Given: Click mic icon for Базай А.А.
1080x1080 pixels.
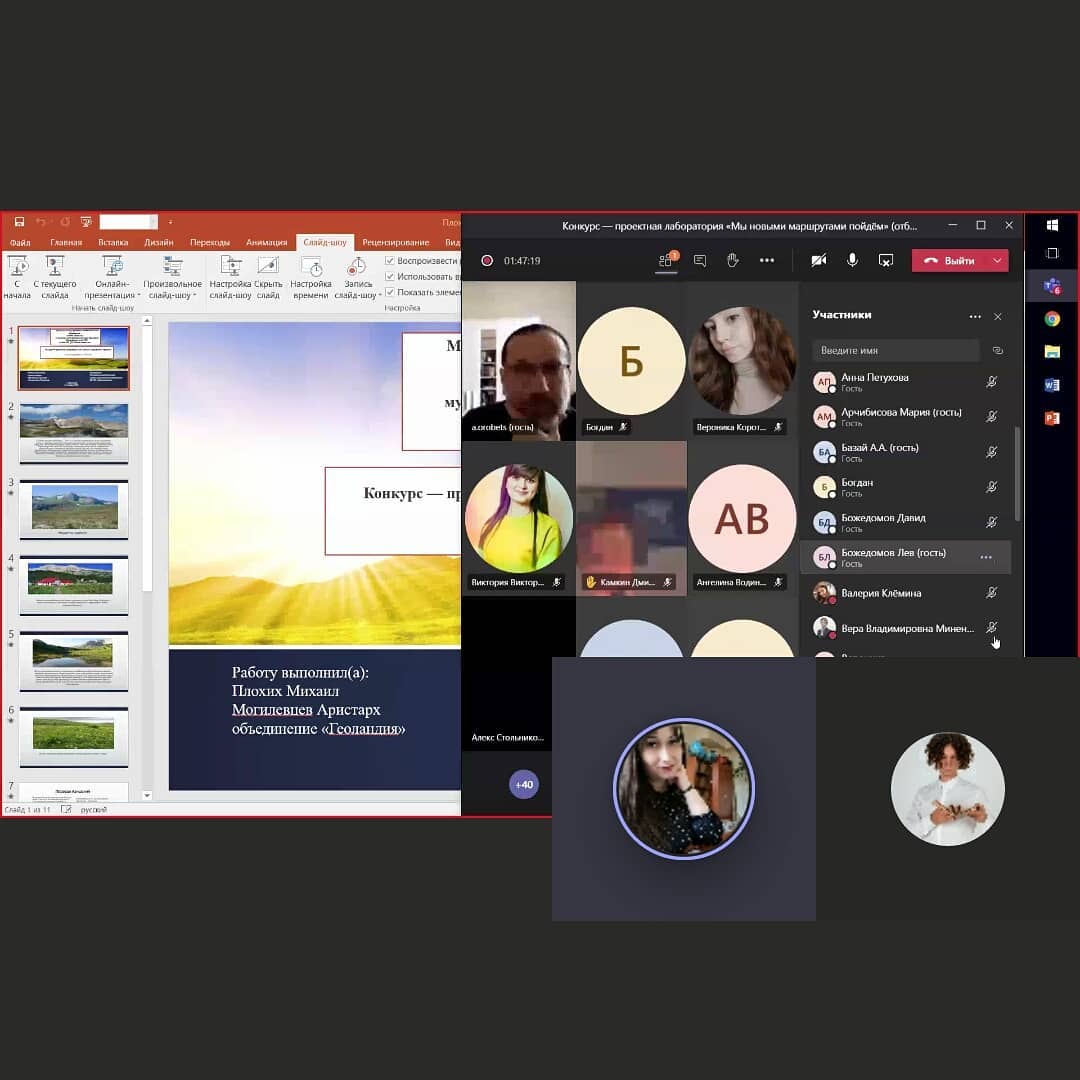Looking at the screenshot, I should 991,452.
